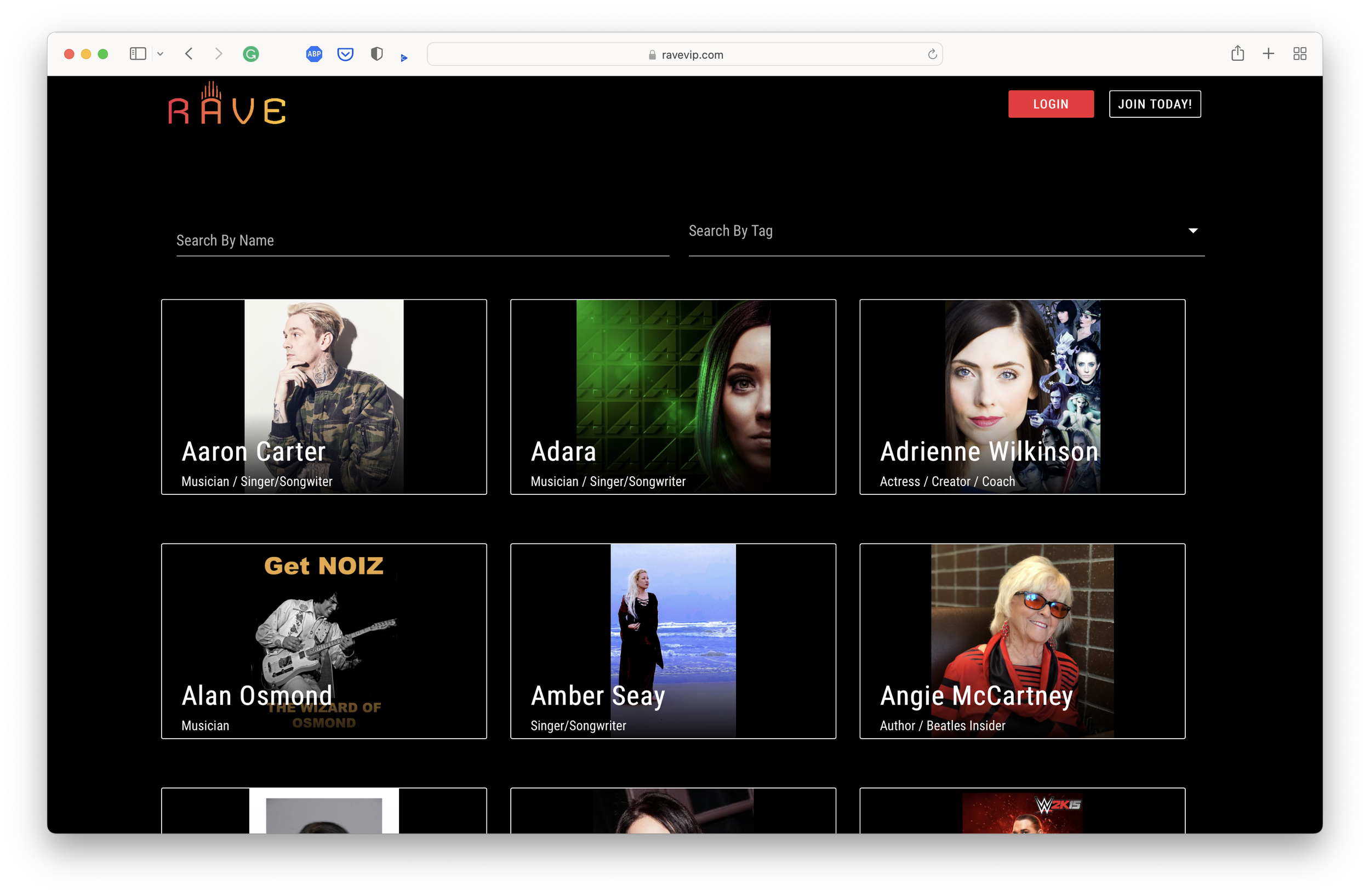Image resolution: width=1370 pixels, height=896 pixels.
Task: Open a new tab with the plus icon
Action: [x=1268, y=54]
